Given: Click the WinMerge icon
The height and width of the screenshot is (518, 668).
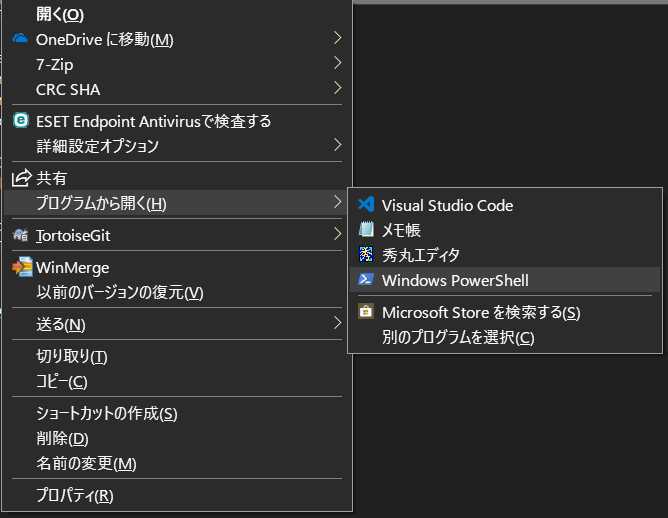Looking at the screenshot, I should [22, 267].
